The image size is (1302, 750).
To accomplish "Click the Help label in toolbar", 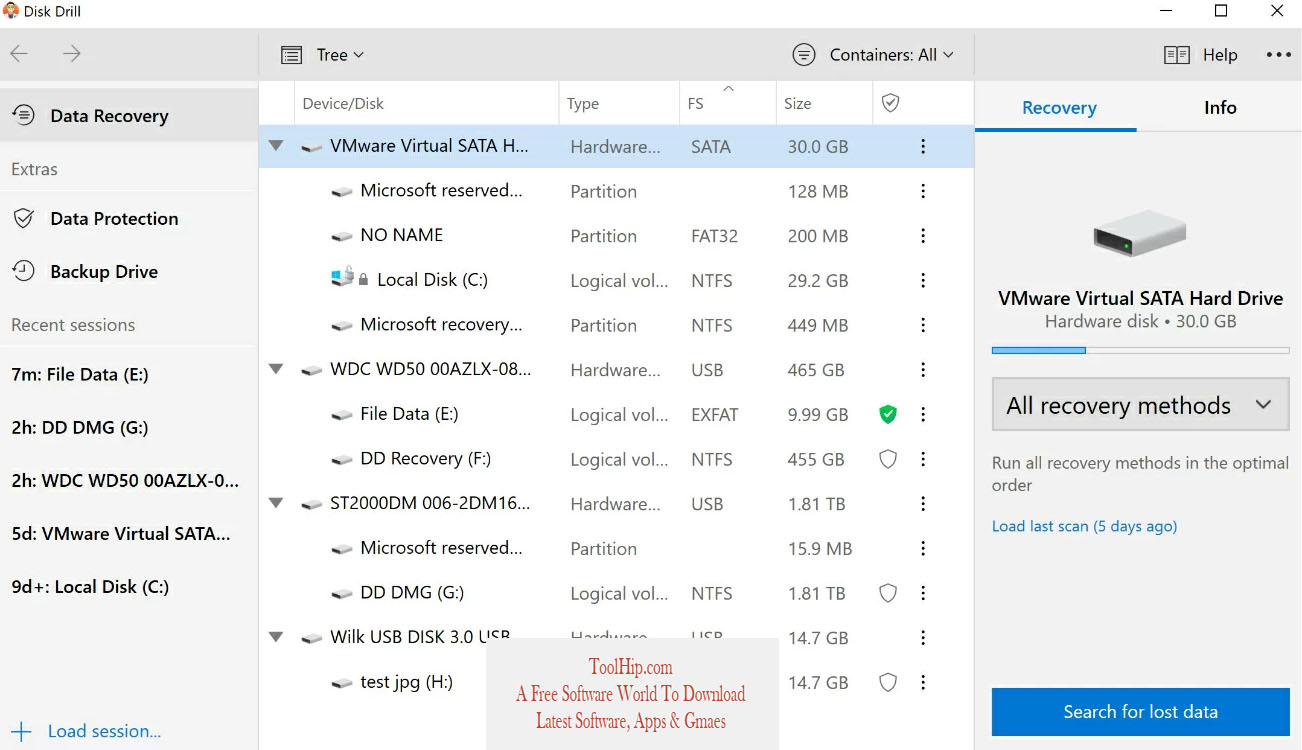I will pos(1220,55).
